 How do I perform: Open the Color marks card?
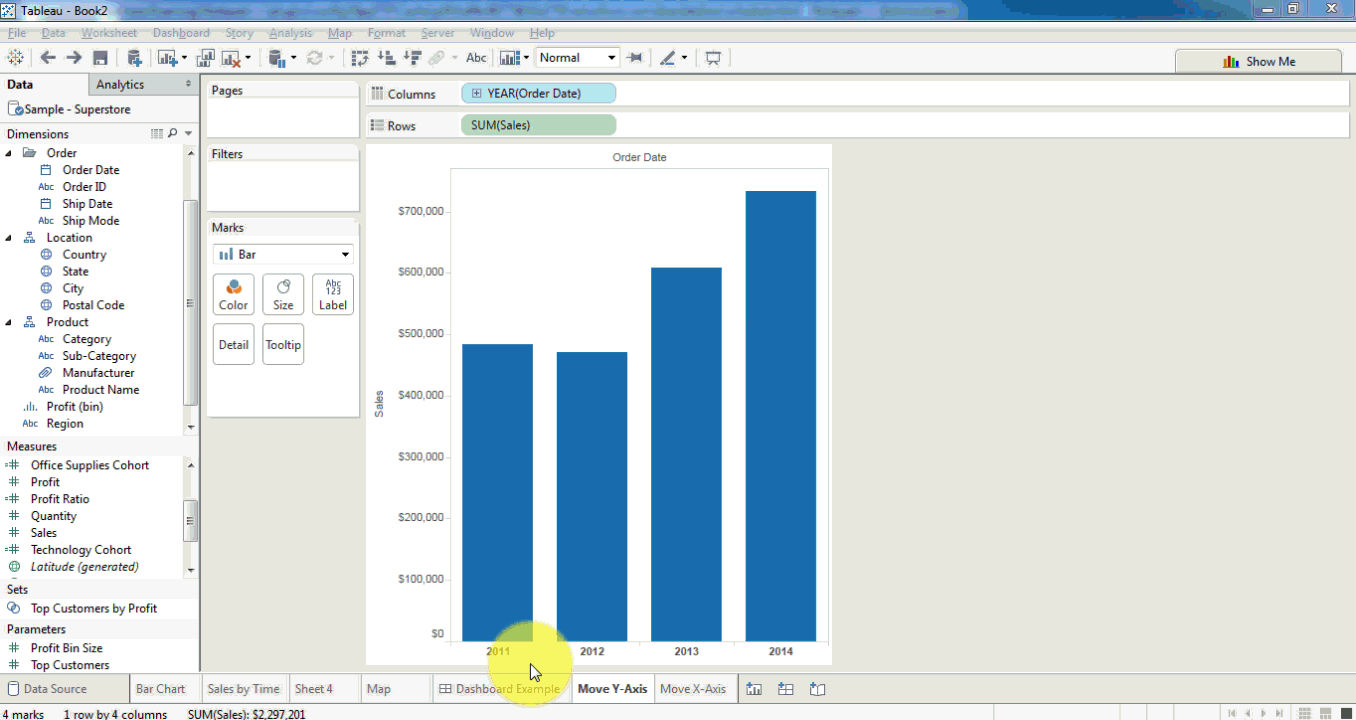click(x=233, y=294)
